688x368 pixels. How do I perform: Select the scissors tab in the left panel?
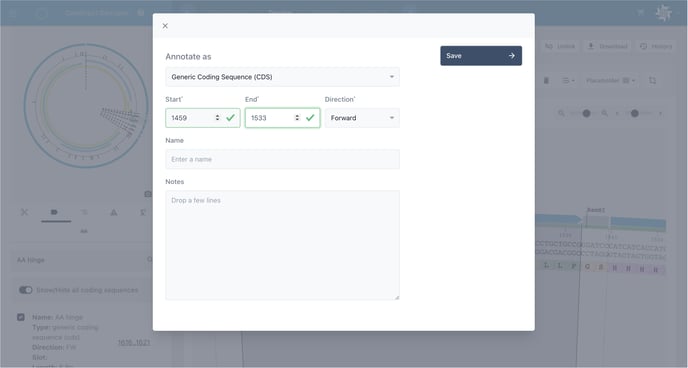coord(25,212)
